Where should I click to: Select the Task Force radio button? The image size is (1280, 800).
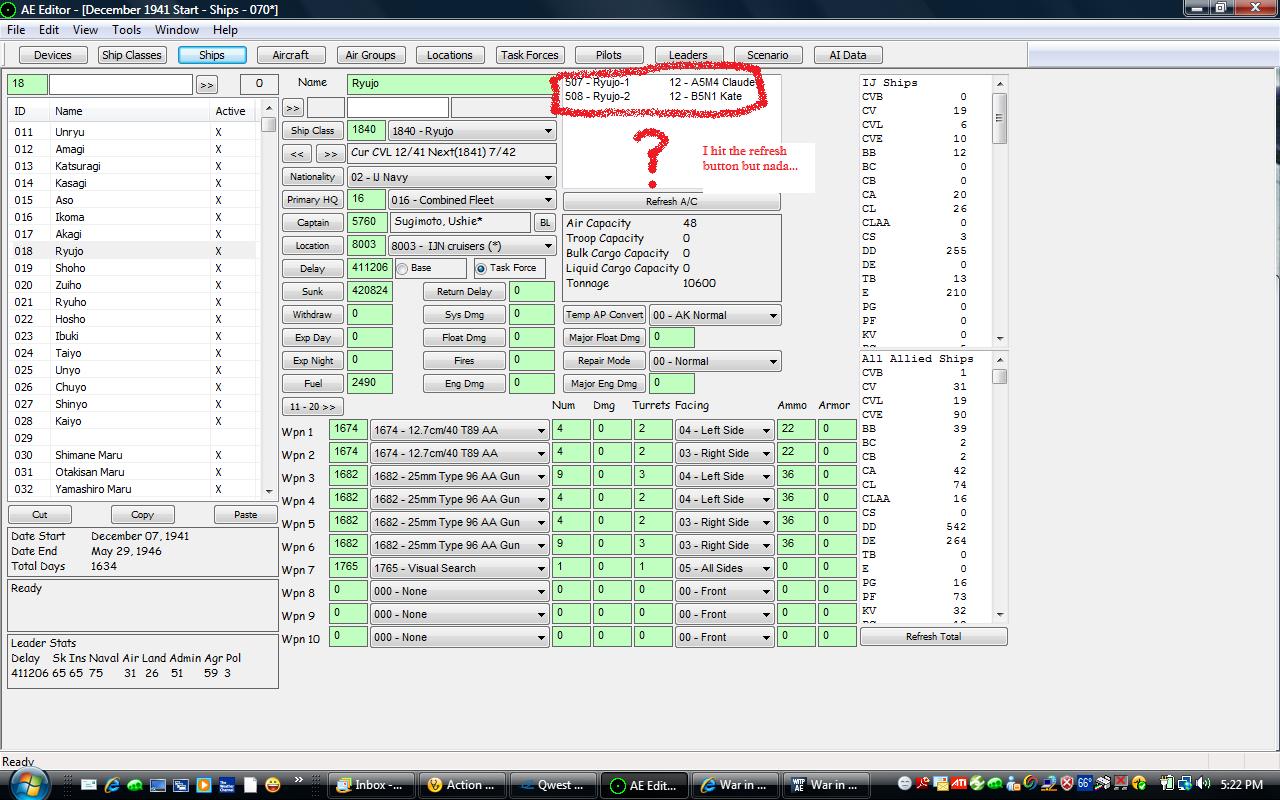coord(481,268)
